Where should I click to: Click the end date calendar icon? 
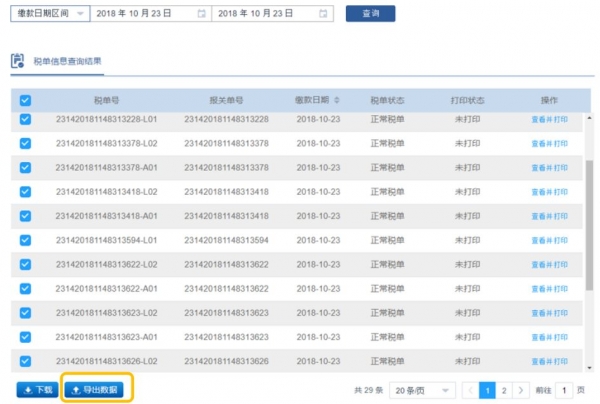(x=324, y=14)
